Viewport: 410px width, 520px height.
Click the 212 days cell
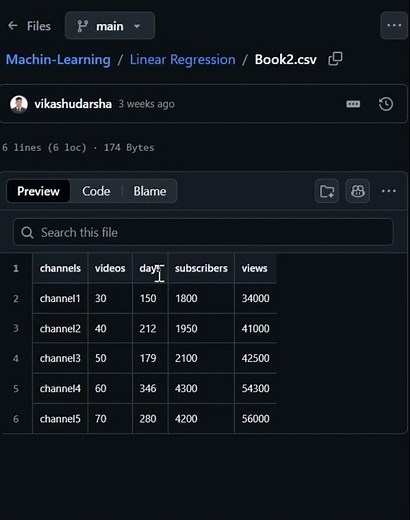tap(150, 329)
